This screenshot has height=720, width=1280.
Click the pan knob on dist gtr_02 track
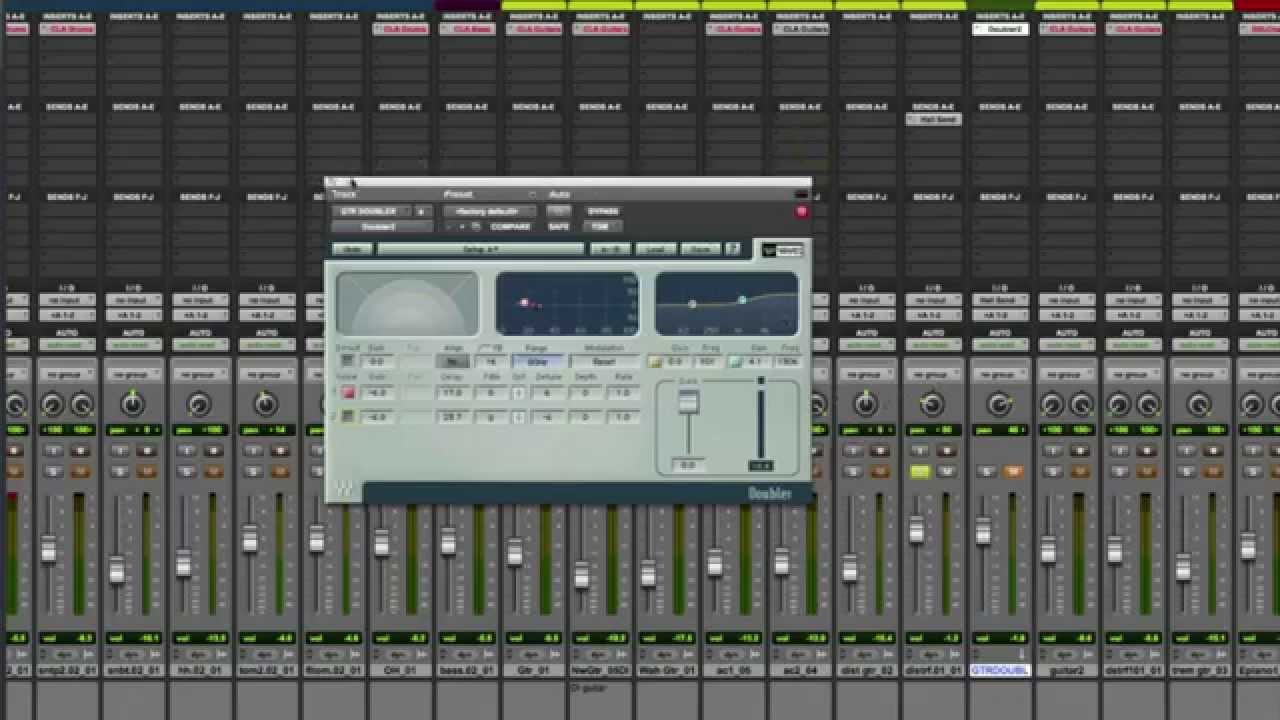click(866, 404)
